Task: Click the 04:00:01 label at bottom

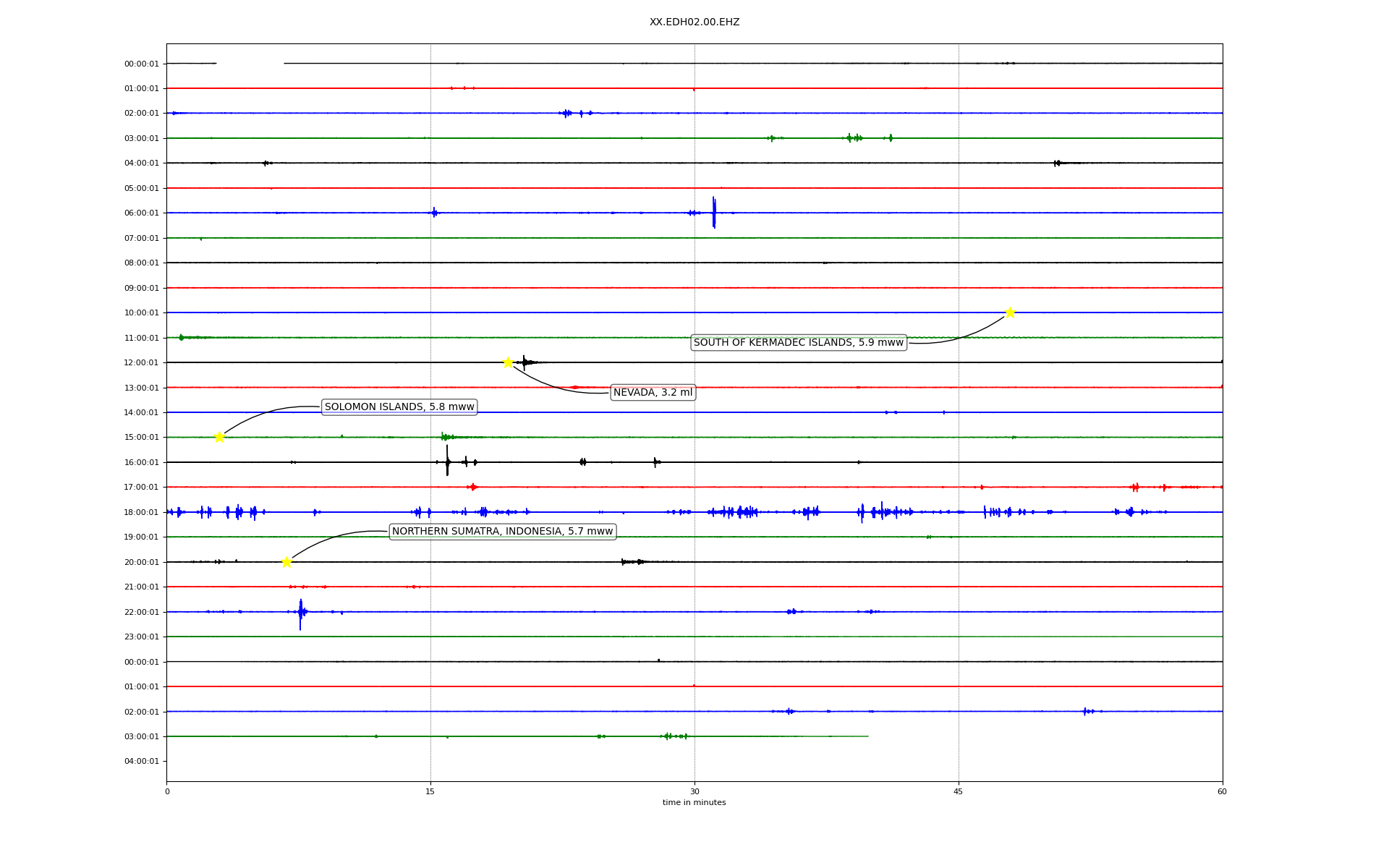Action: click(x=141, y=761)
